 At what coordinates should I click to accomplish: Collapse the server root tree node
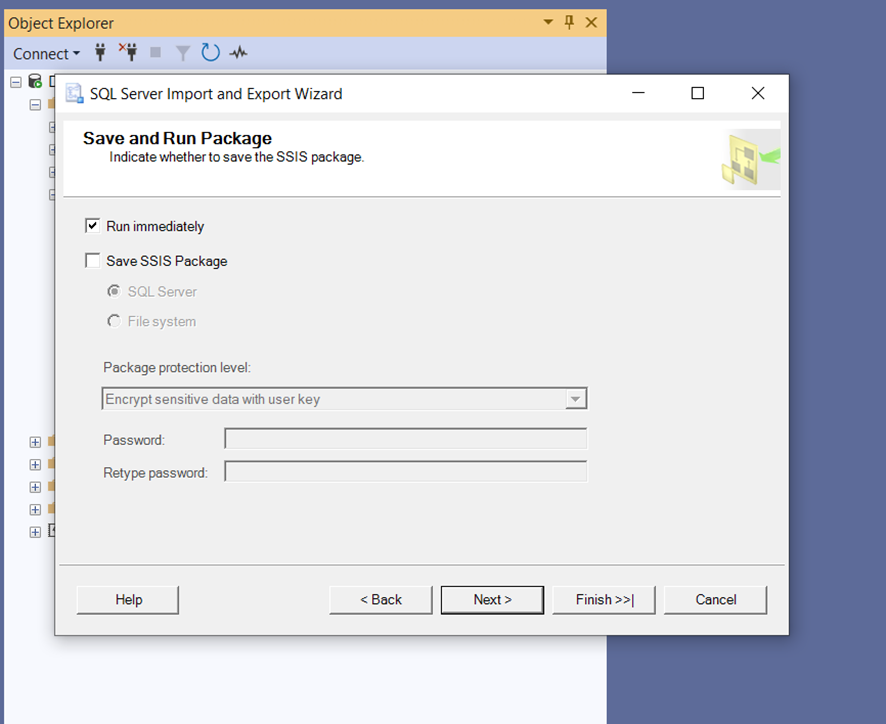click(16, 83)
